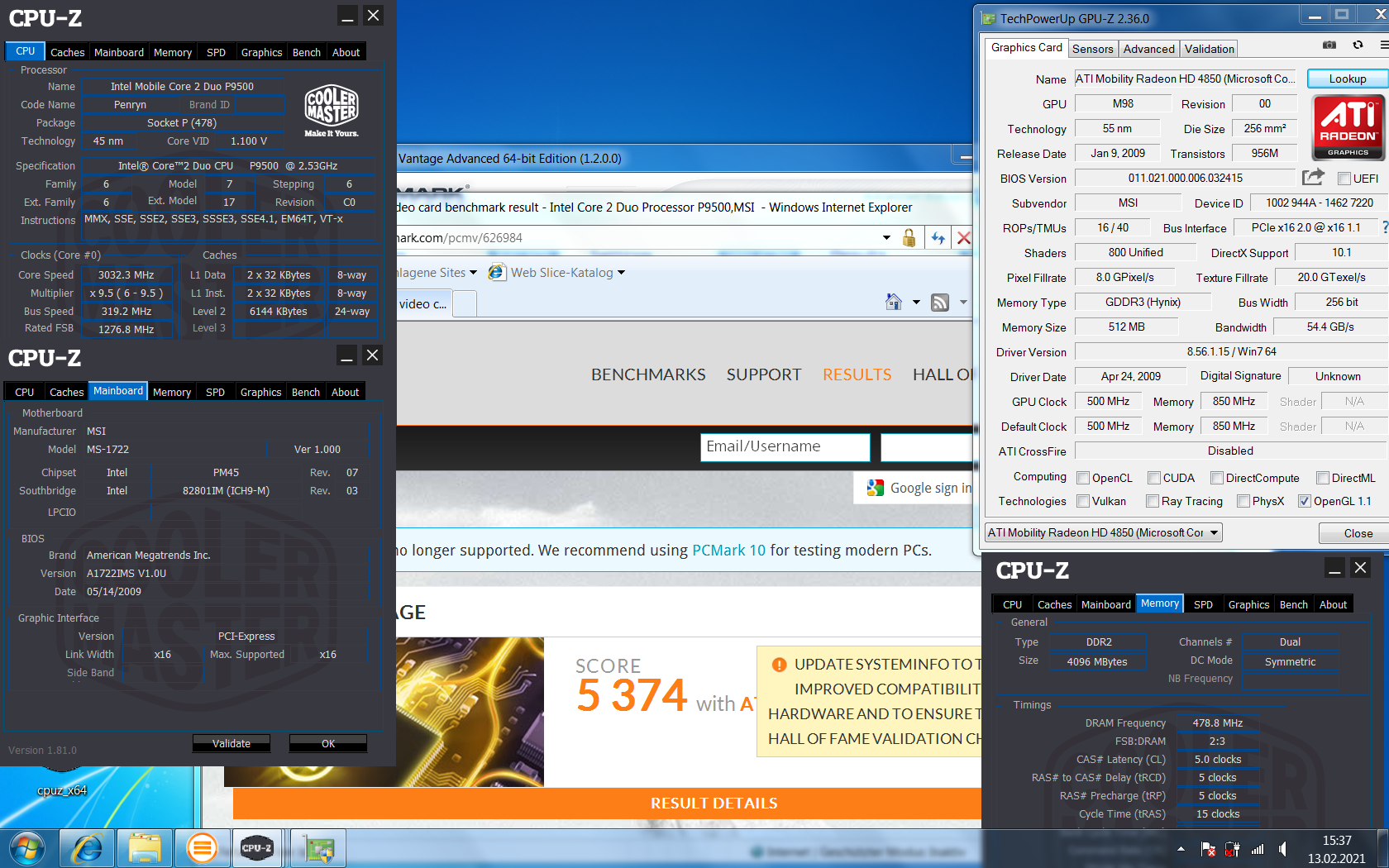Show hidden tray icons arrow
This screenshot has height=868, width=1389.
point(1181,849)
